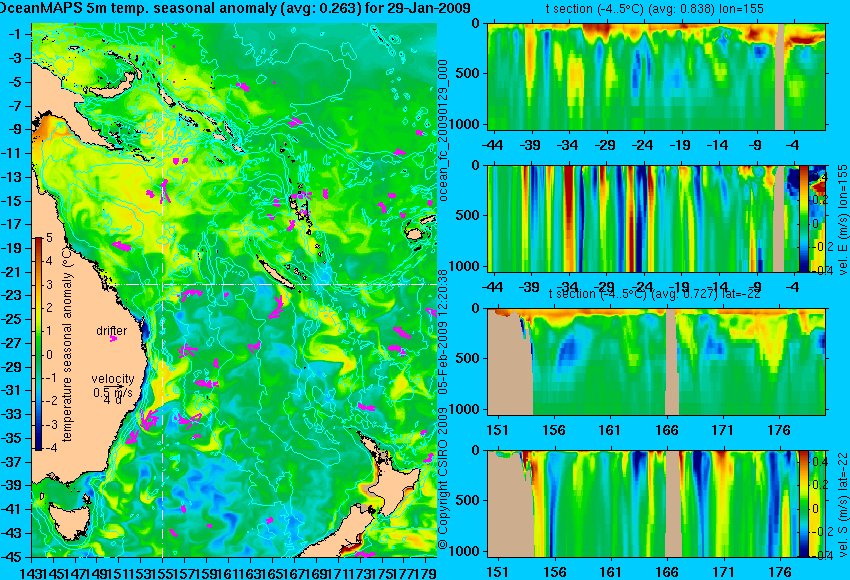Screen dimensions: 850x580
Task: Select the 'velocity' legend label
Action: pos(113,379)
